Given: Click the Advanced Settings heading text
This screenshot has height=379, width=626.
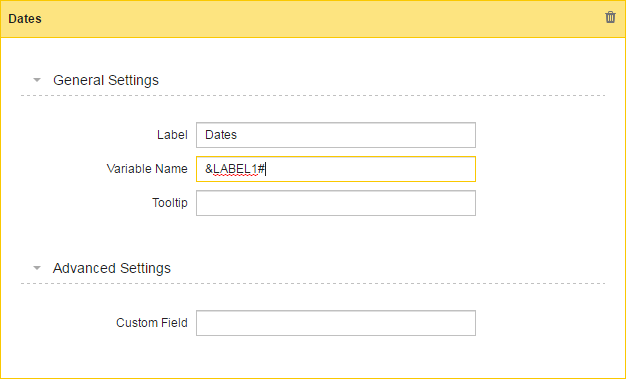Looking at the screenshot, I should pos(112,268).
